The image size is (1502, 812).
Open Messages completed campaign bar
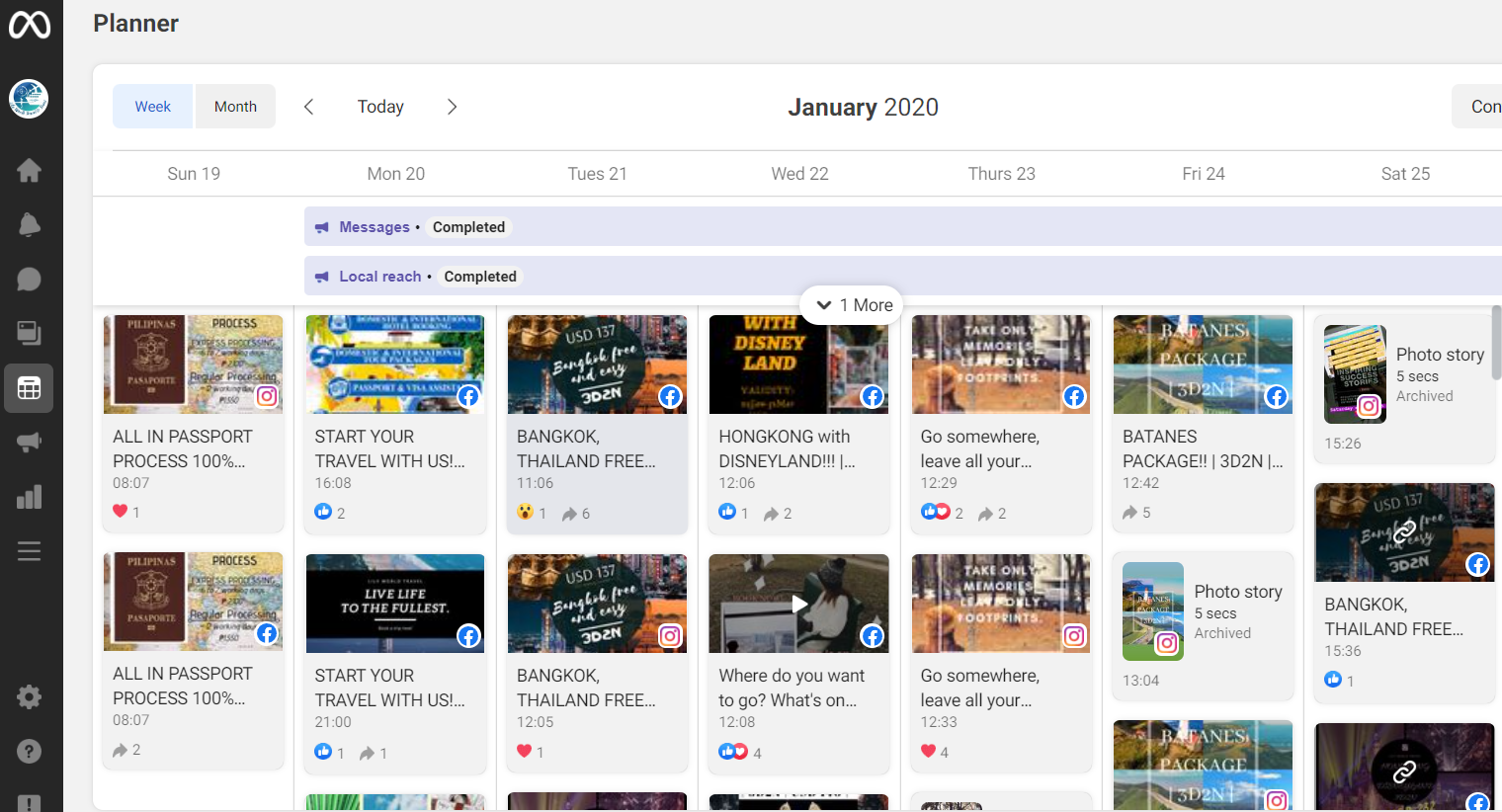[902, 226]
